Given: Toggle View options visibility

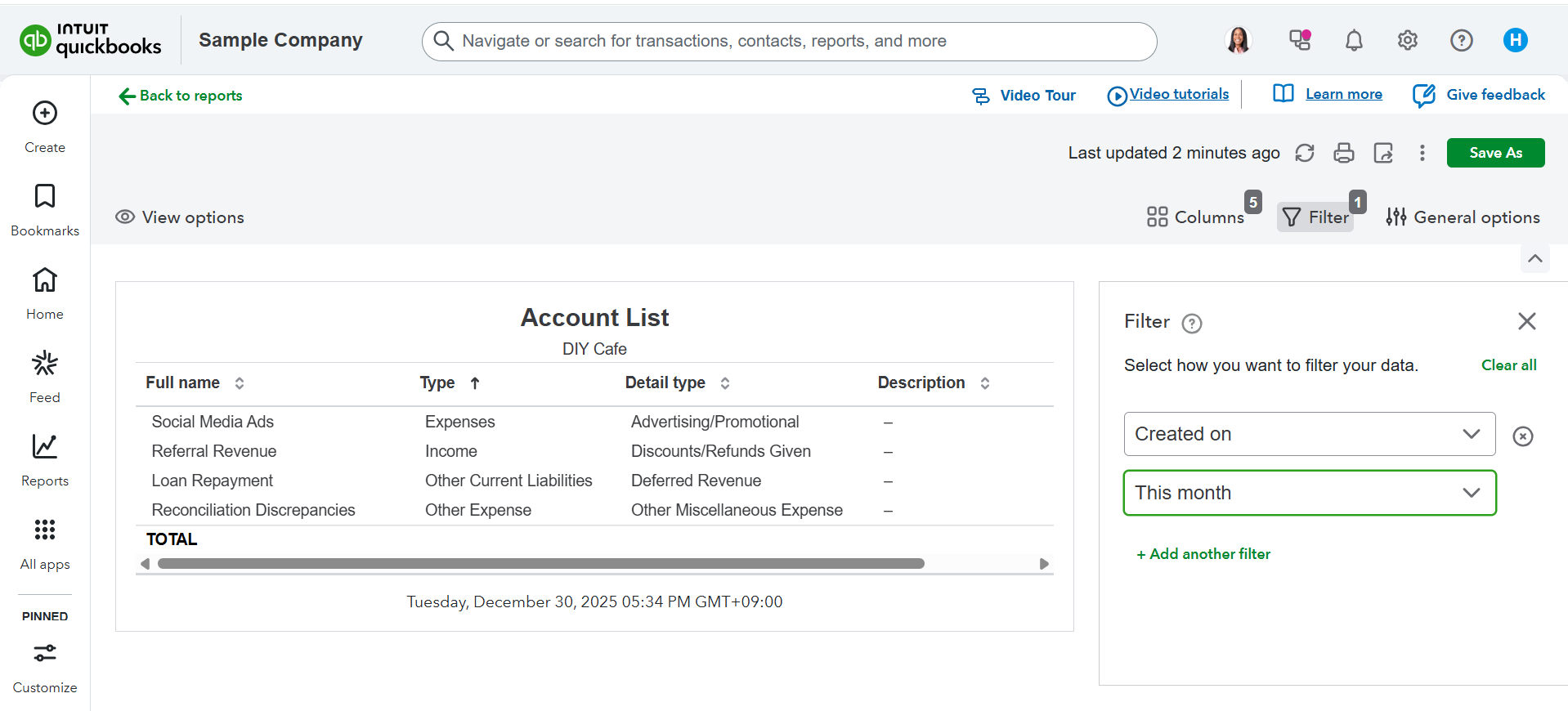Looking at the screenshot, I should [181, 217].
